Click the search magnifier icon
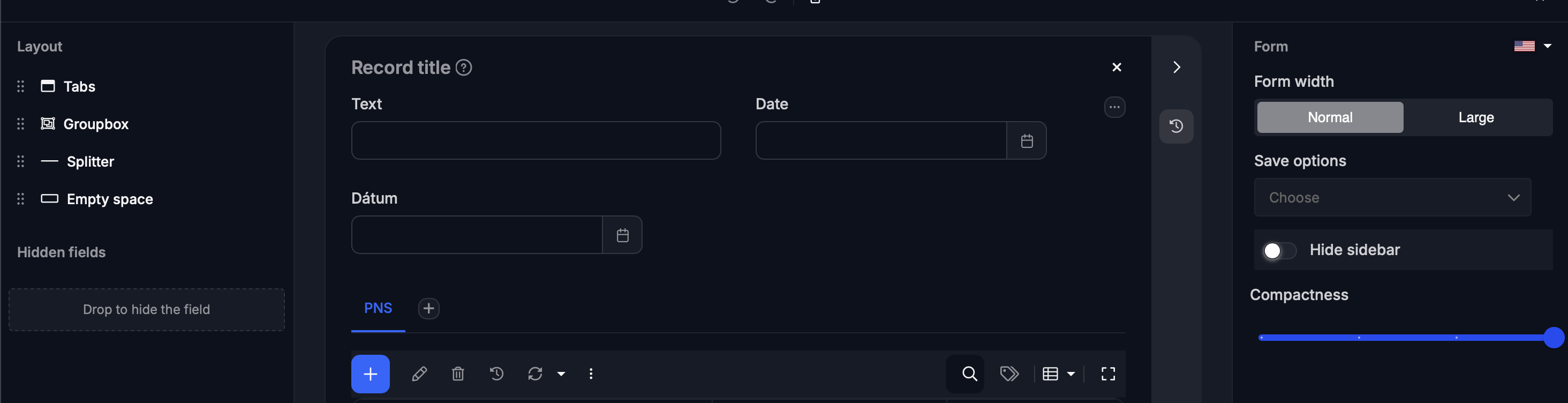 click(x=969, y=374)
